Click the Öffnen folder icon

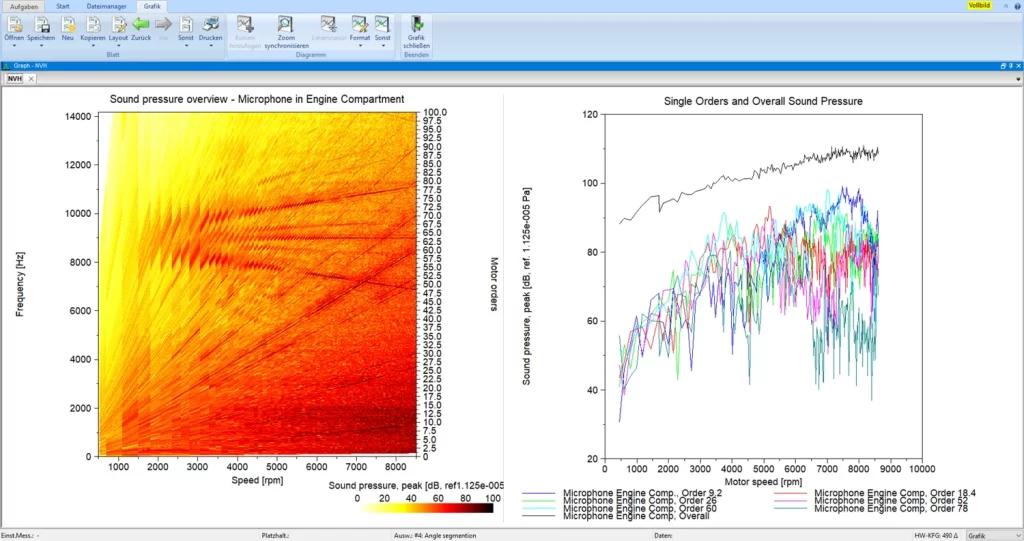click(14, 24)
